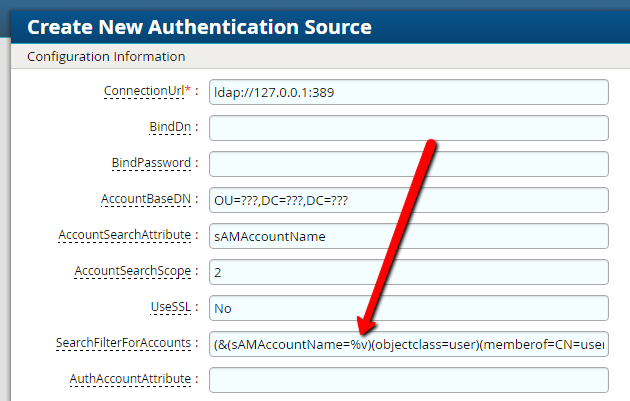Click the ConnectionUrl input field
The width and height of the screenshot is (630, 401).
coord(408,92)
